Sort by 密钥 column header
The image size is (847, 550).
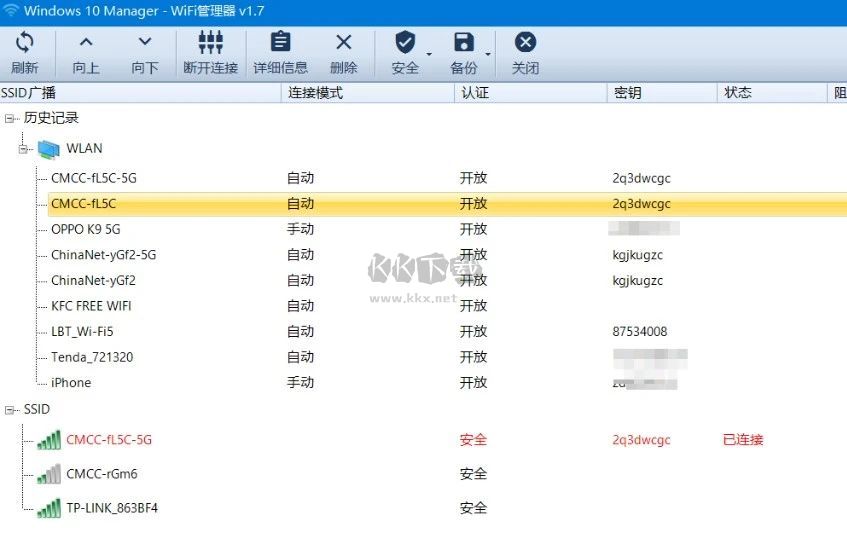[663, 92]
